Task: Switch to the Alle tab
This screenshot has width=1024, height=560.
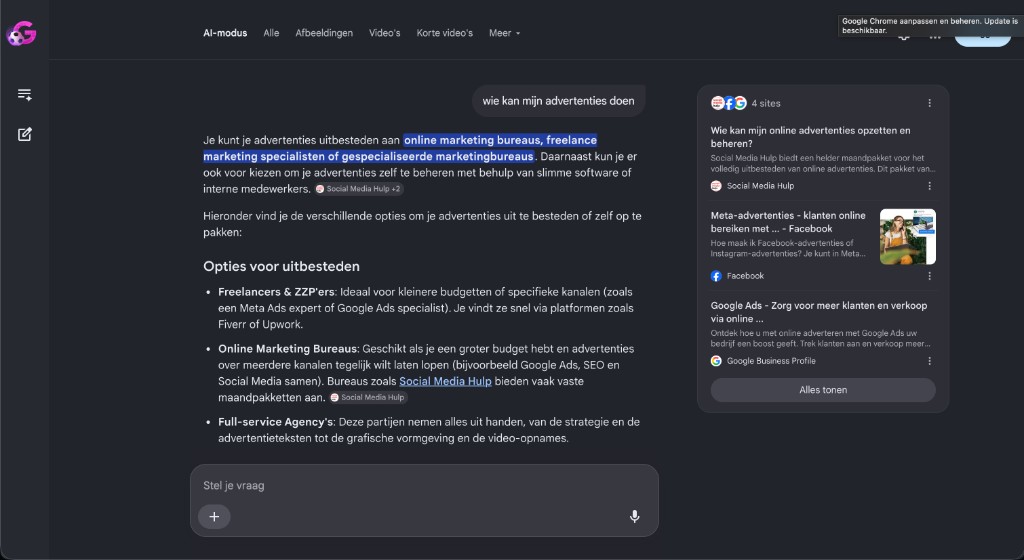Action: pyautogui.click(x=271, y=33)
